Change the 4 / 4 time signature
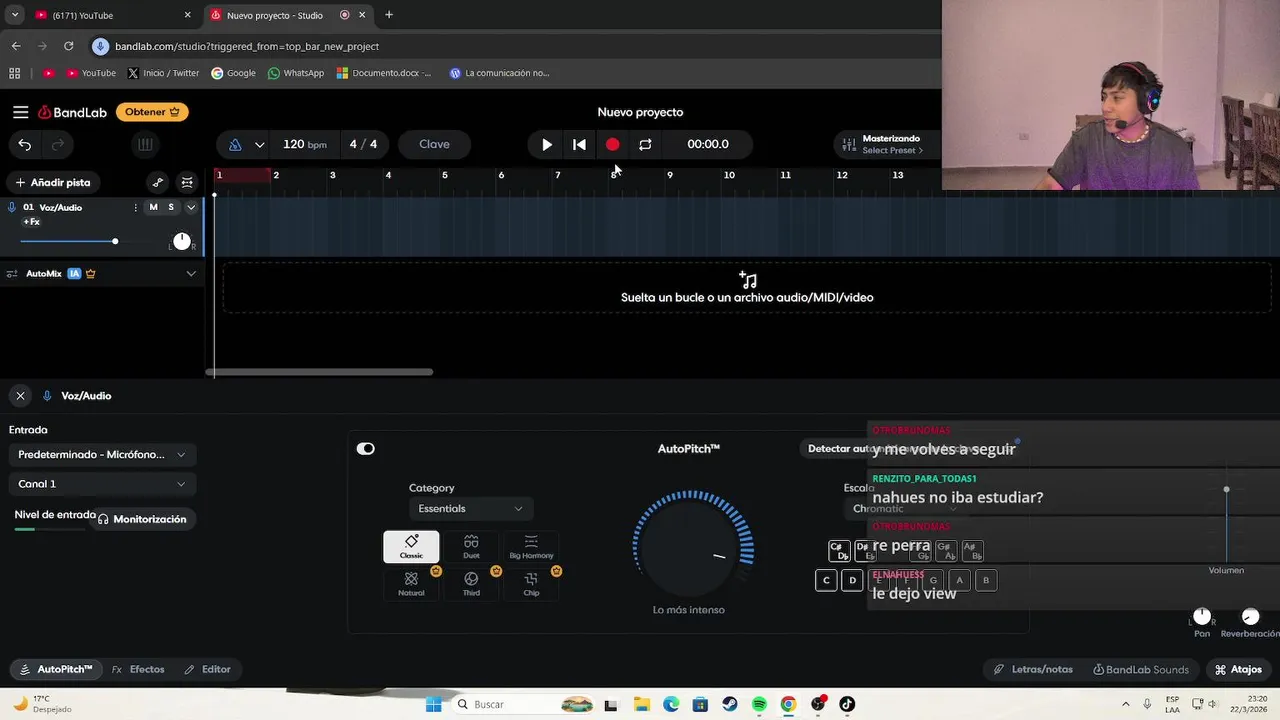The height and width of the screenshot is (720, 1280). point(363,144)
